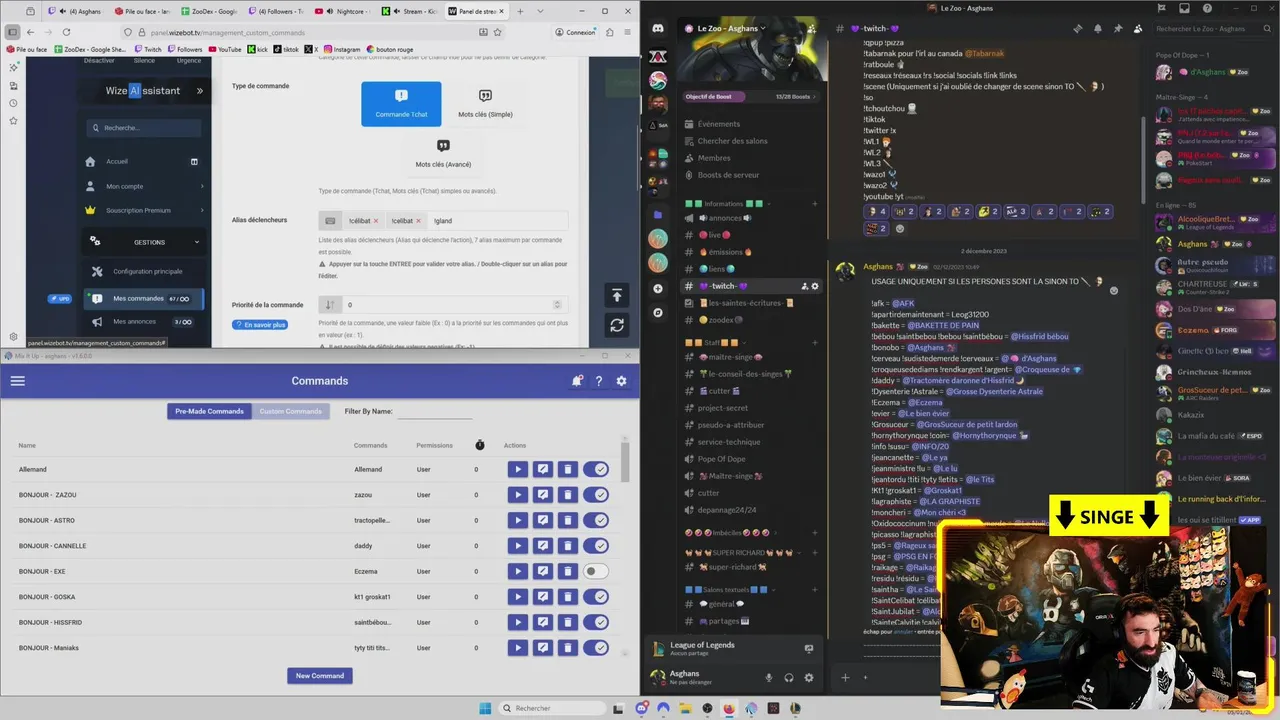
Task: Disable the BONJOUR - ZAZOU toggle
Action: click(x=596, y=495)
